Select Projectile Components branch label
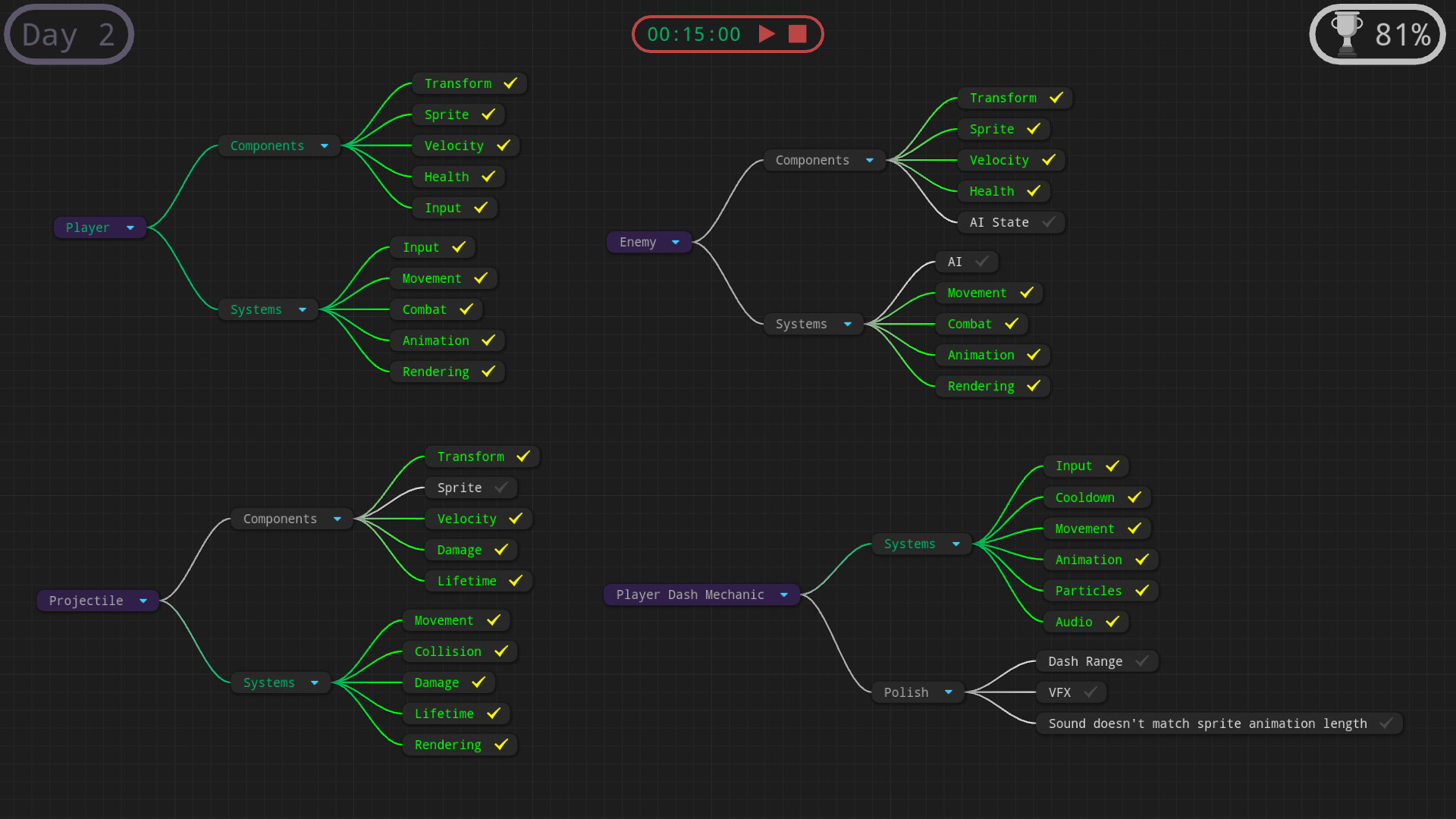 click(280, 519)
